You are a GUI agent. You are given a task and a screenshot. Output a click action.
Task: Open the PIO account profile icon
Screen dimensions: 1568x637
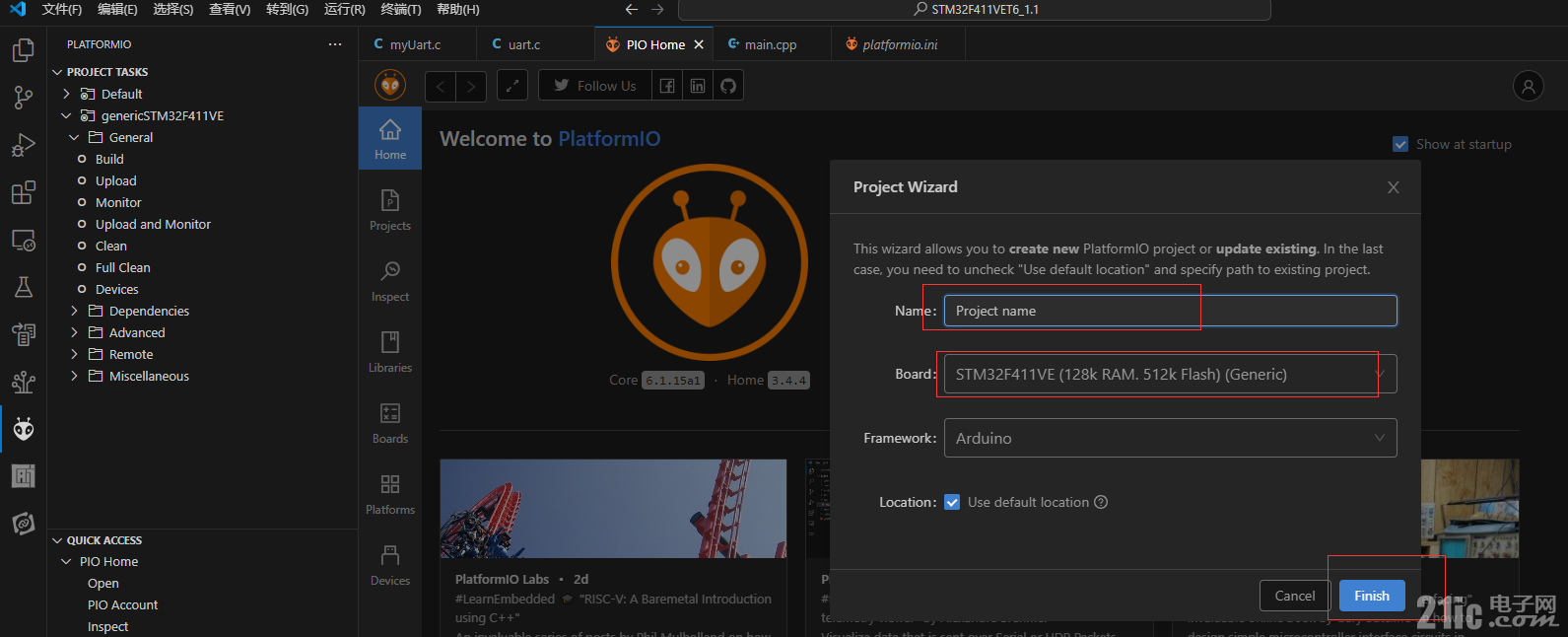coord(1529,86)
